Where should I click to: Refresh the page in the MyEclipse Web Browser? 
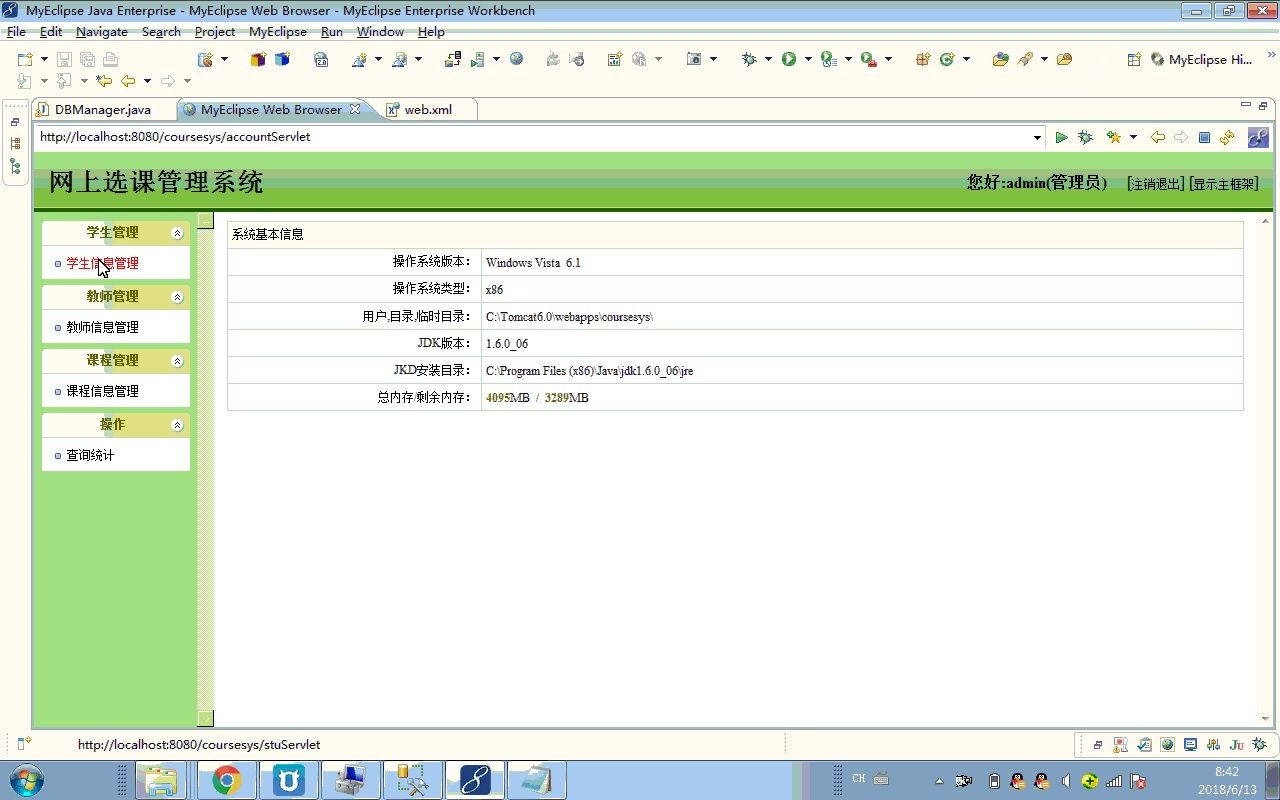(x=1227, y=137)
